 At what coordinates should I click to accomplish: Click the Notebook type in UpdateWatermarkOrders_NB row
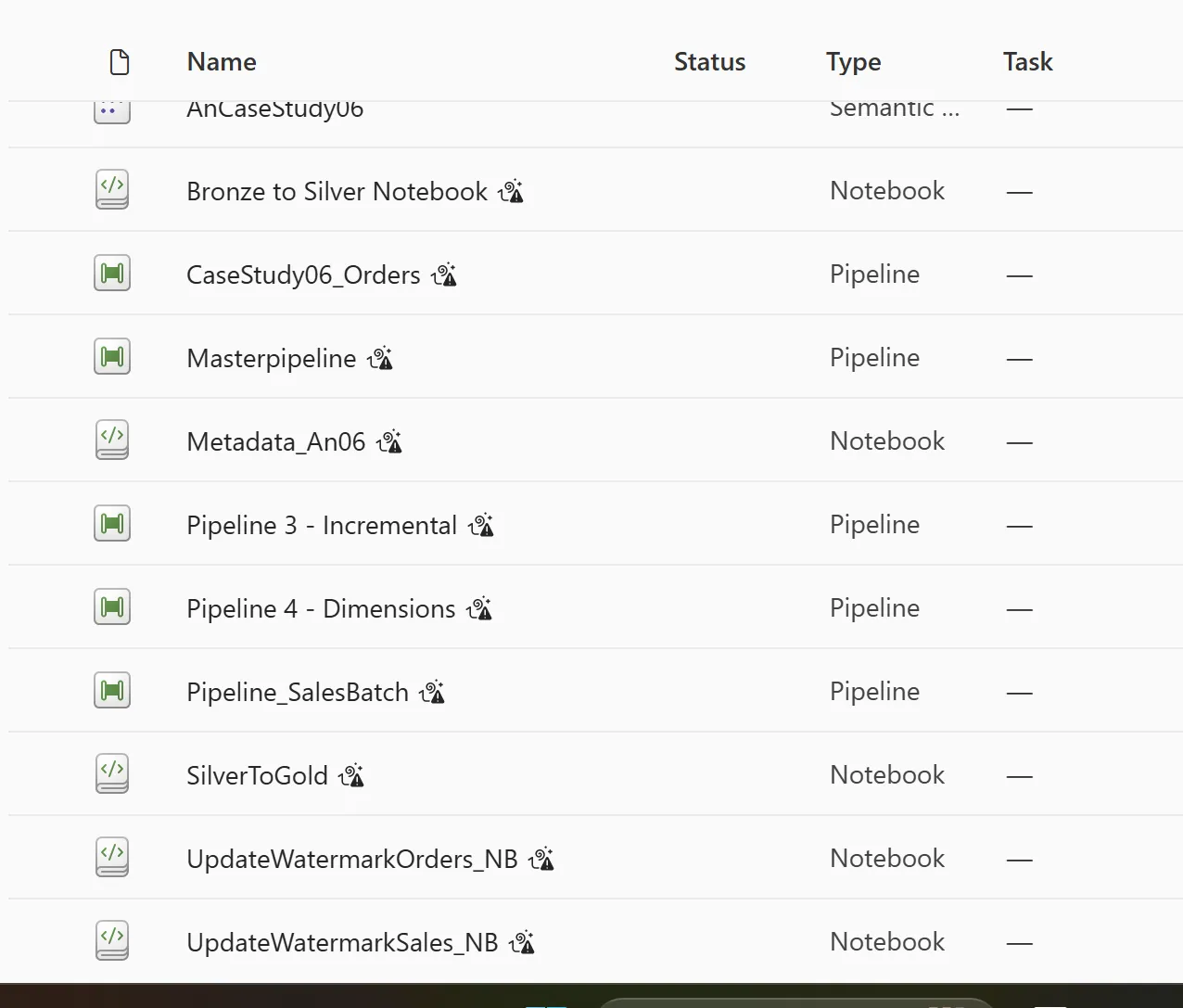tap(887, 859)
